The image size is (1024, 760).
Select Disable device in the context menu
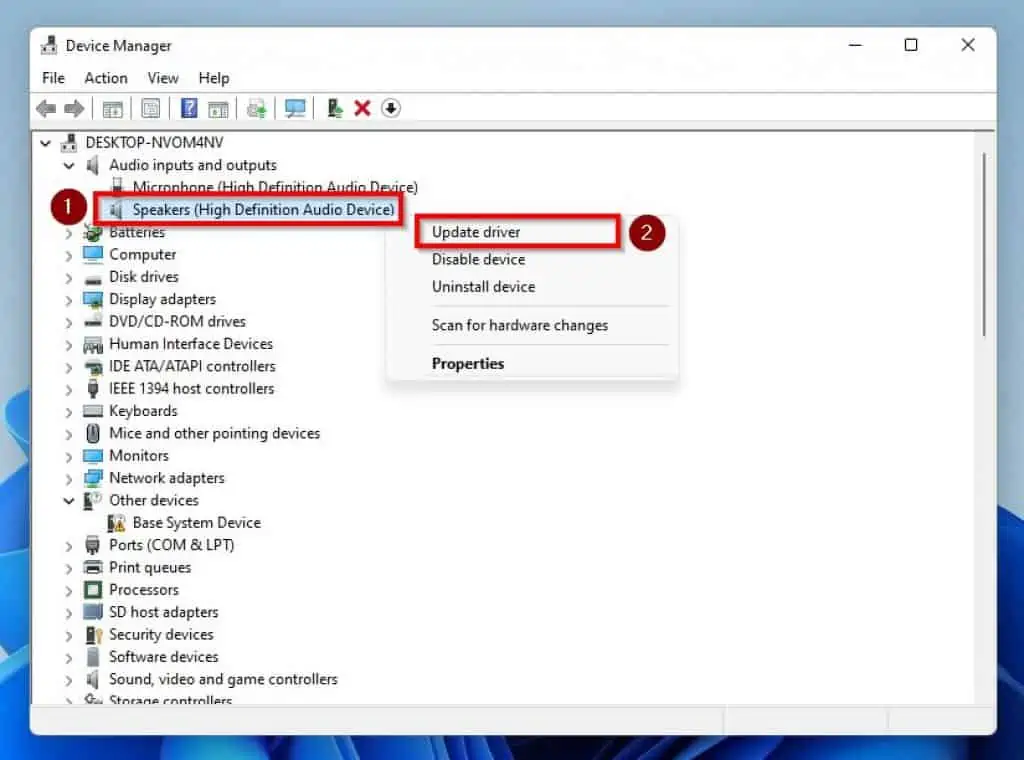pos(478,259)
